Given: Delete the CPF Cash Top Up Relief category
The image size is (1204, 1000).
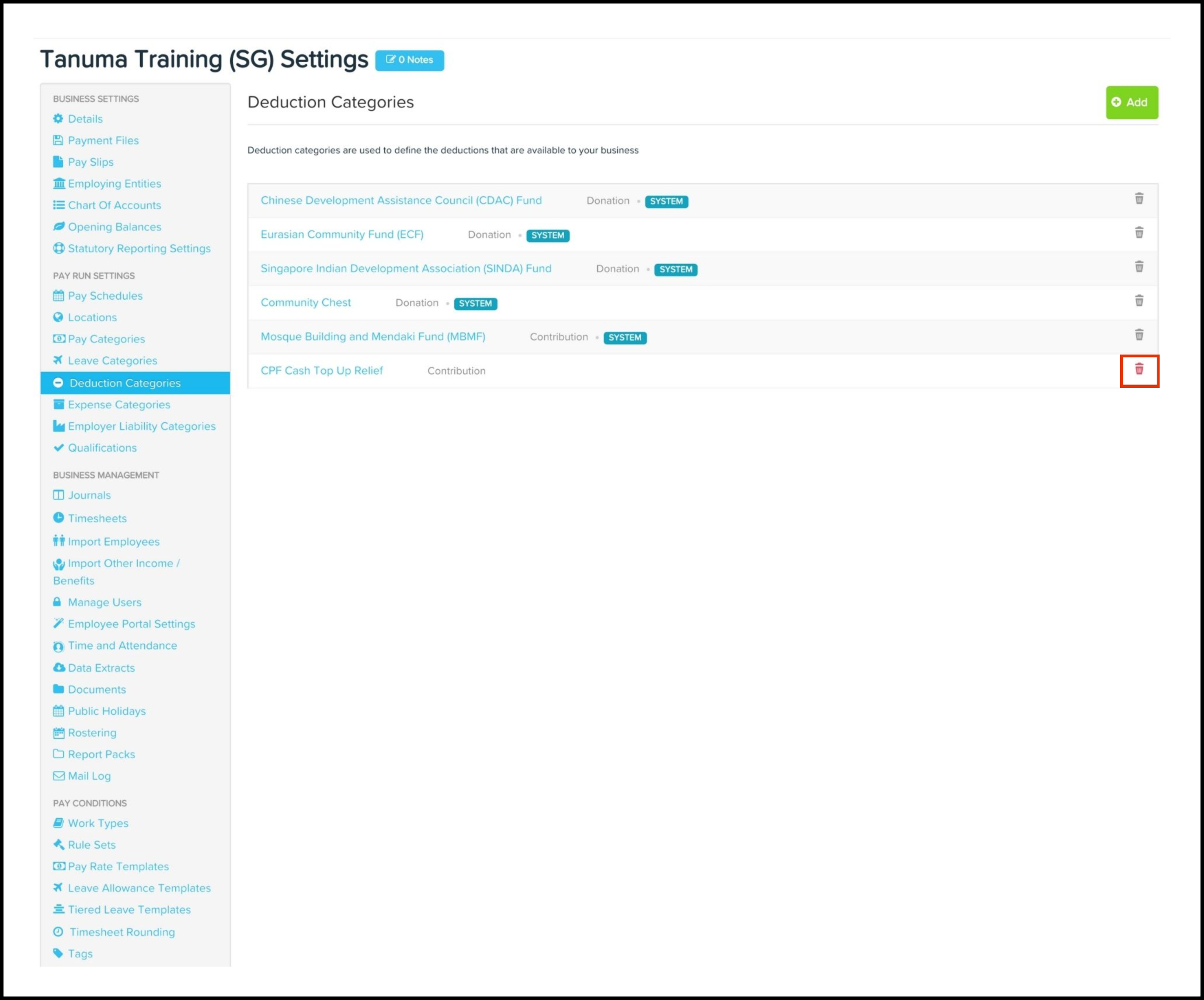Looking at the screenshot, I should click(1139, 369).
